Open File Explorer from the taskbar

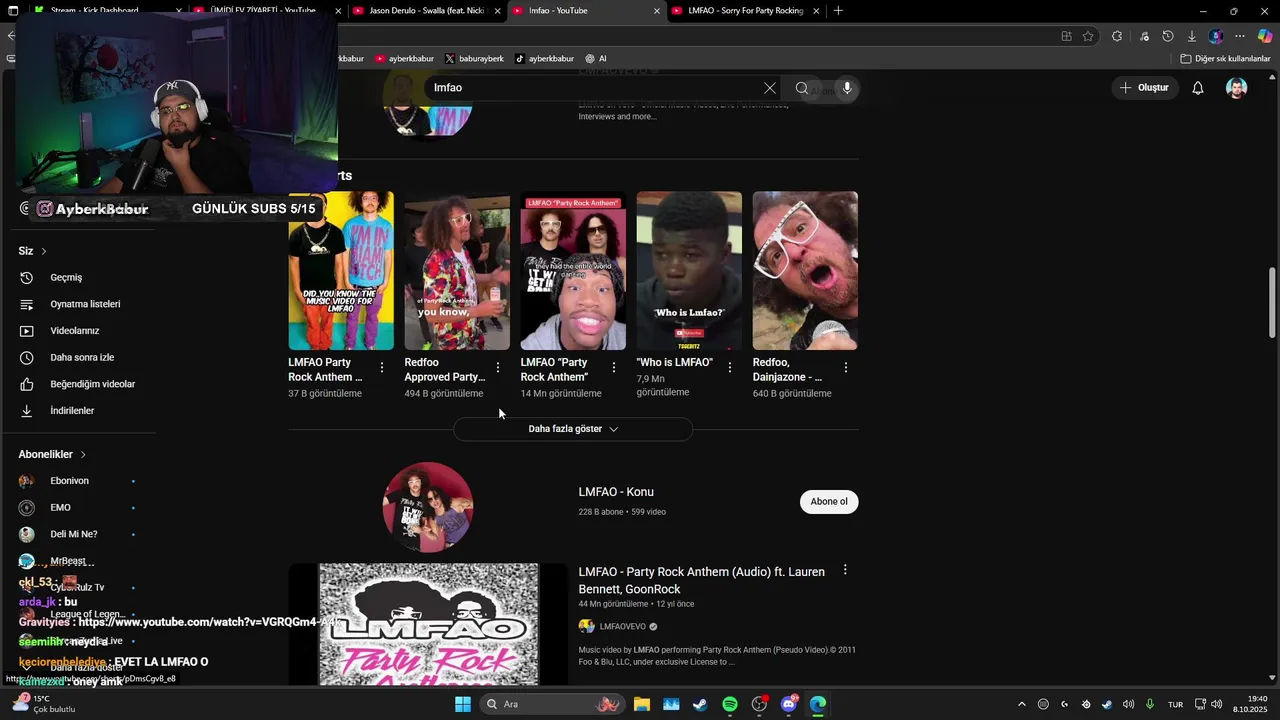pos(641,704)
